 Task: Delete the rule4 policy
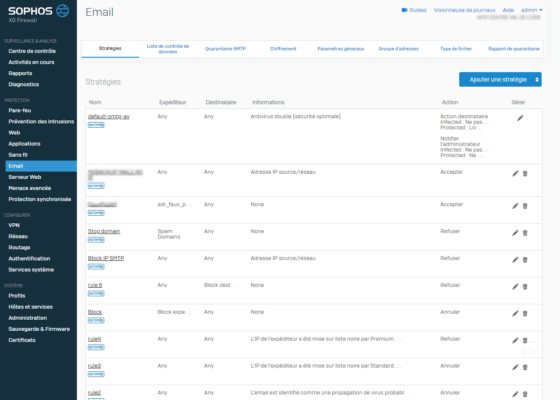(x=525, y=340)
